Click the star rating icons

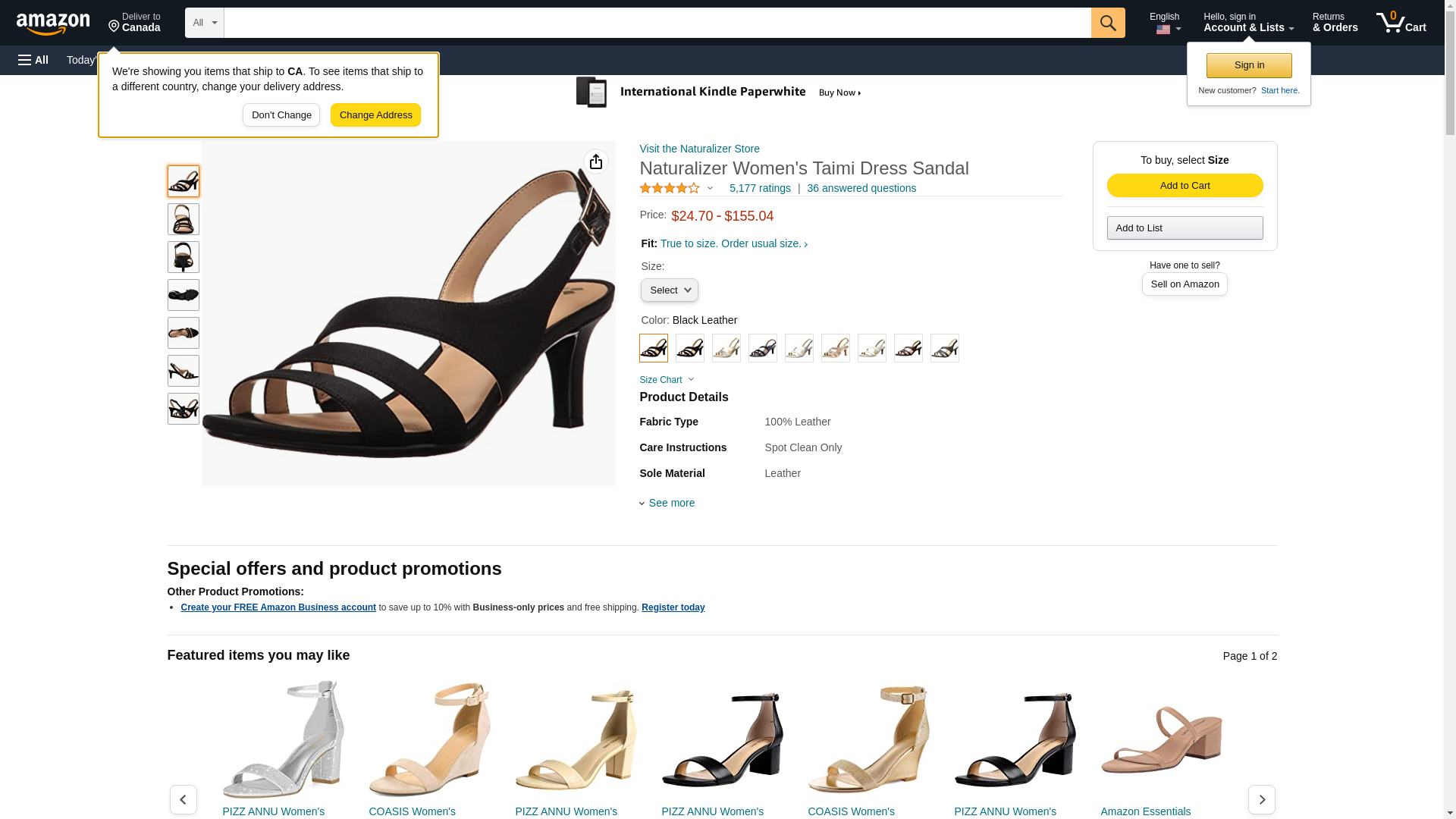click(670, 188)
